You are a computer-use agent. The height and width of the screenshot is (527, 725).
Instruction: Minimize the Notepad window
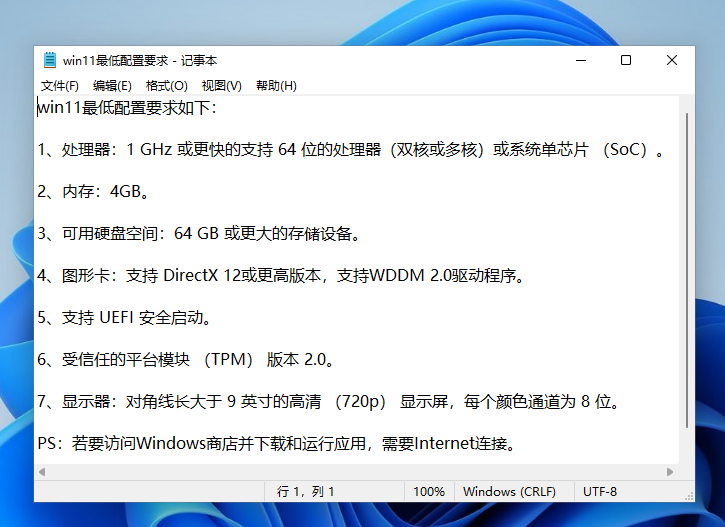coord(581,60)
